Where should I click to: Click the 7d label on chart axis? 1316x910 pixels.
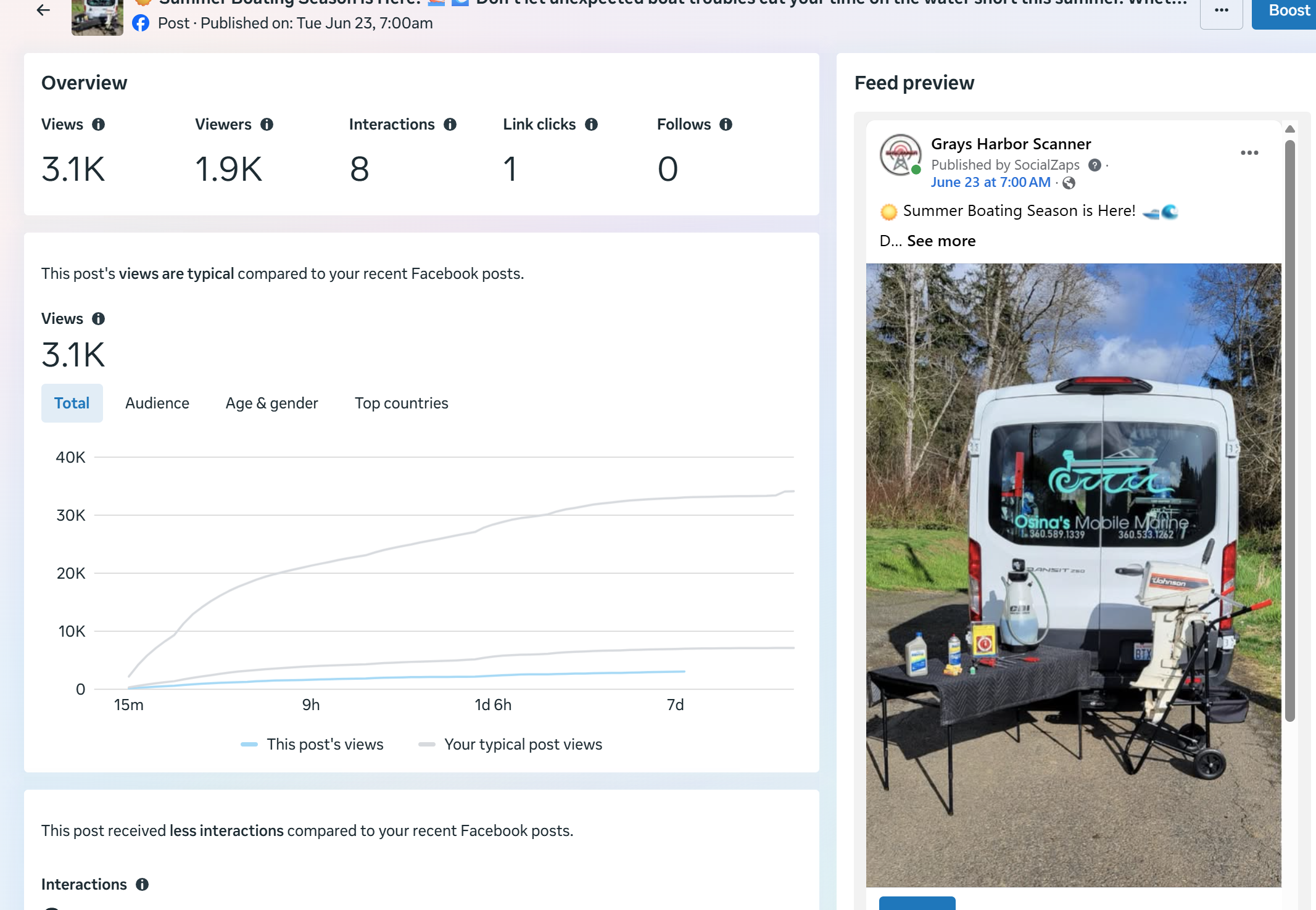[676, 705]
